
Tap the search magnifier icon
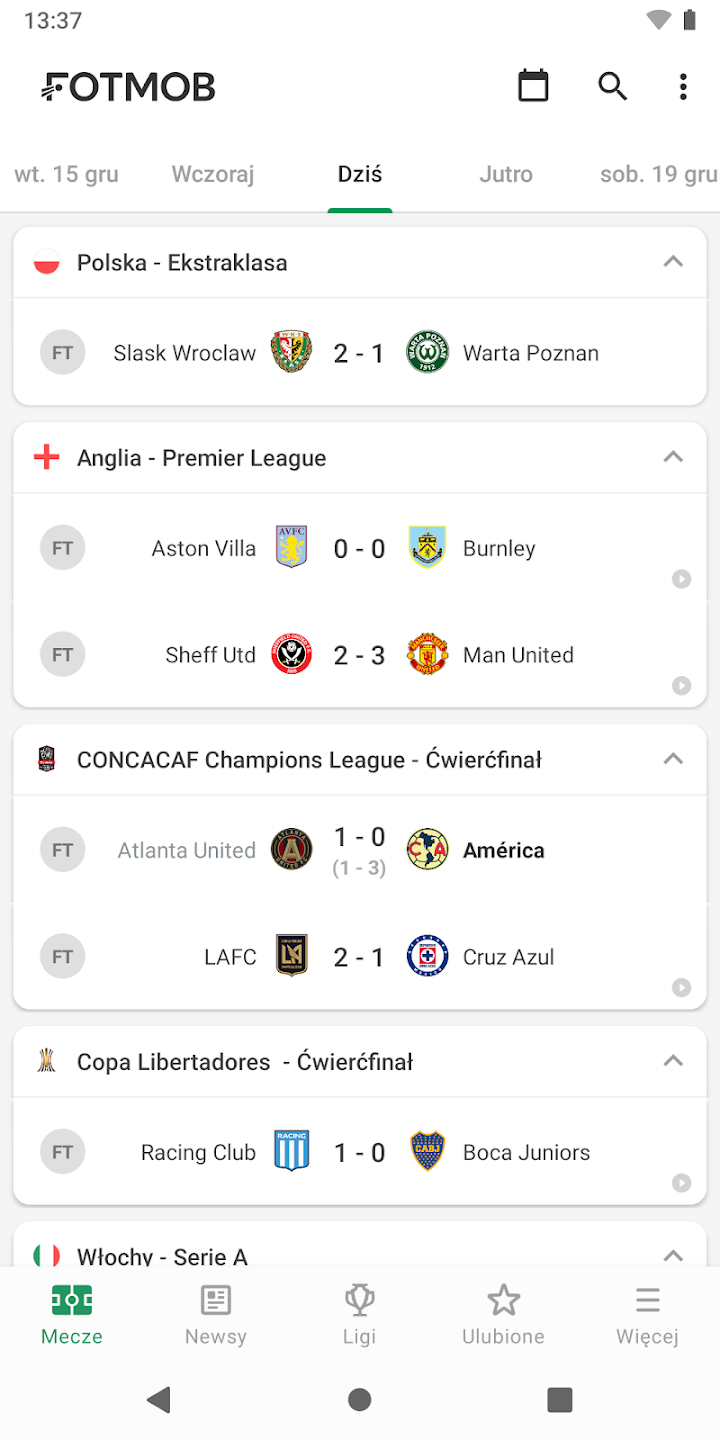612,86
